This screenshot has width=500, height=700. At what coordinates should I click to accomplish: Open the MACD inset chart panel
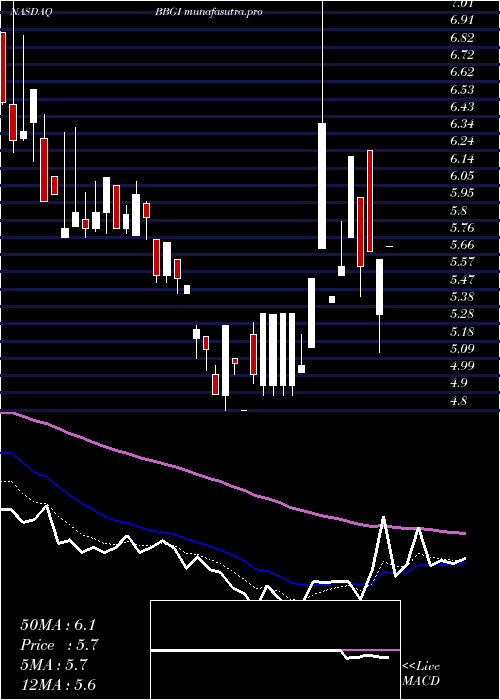click(275, 650)
